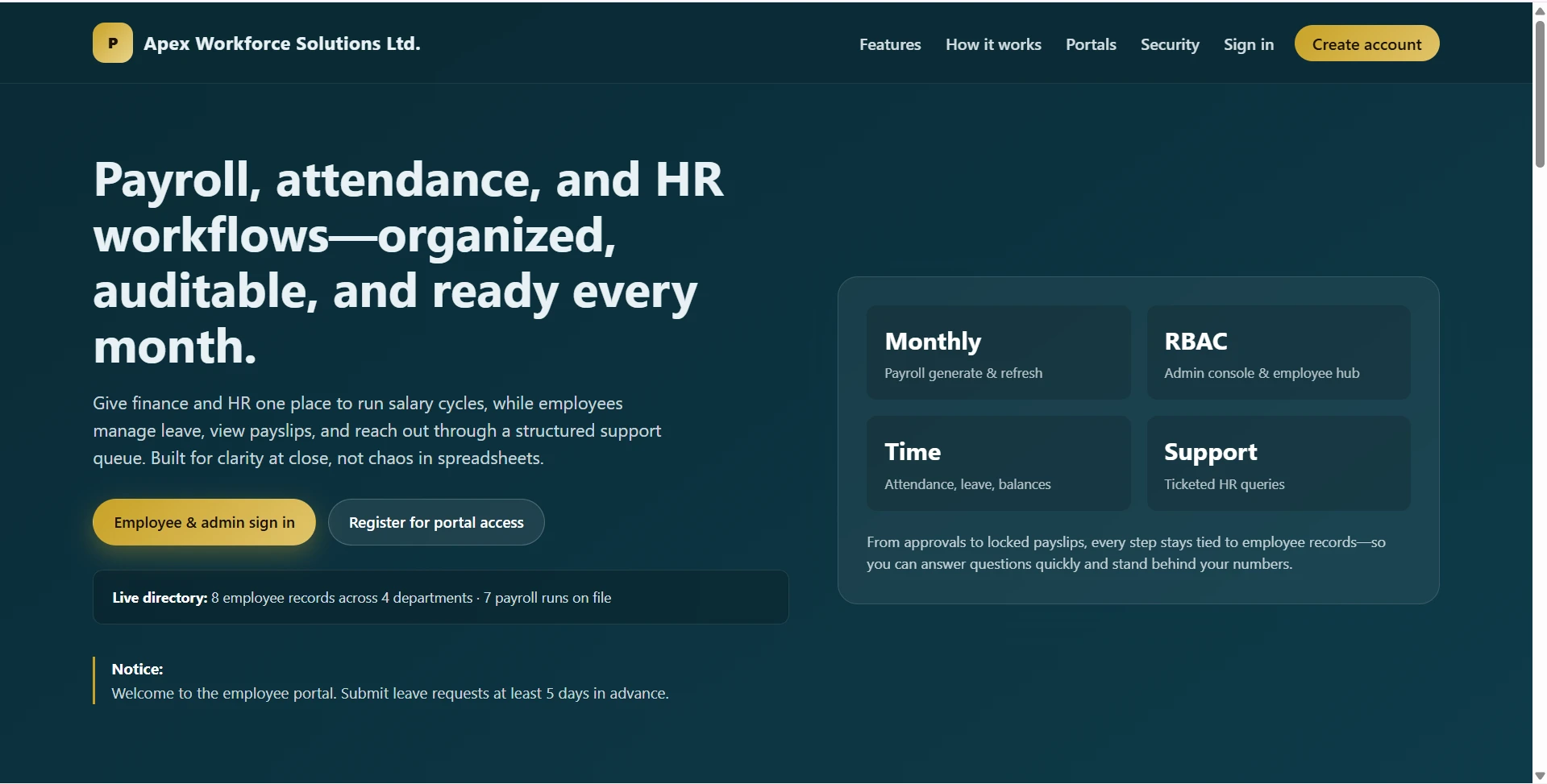Open the How it works nav item
The height and width of the screenshot is (784, 1547).
[993, 44]
